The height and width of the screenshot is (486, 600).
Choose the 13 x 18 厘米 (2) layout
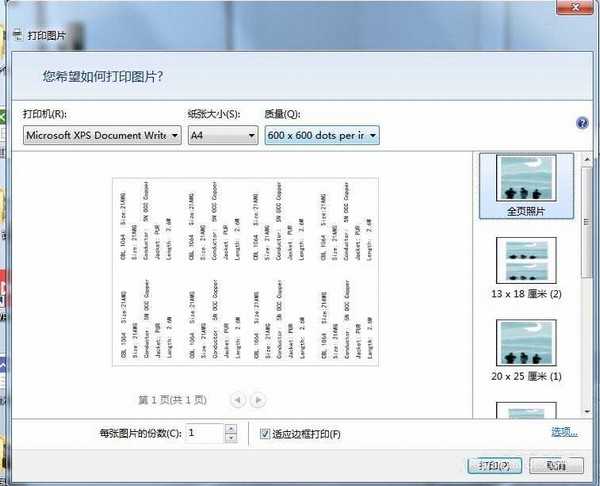point(526,270)
